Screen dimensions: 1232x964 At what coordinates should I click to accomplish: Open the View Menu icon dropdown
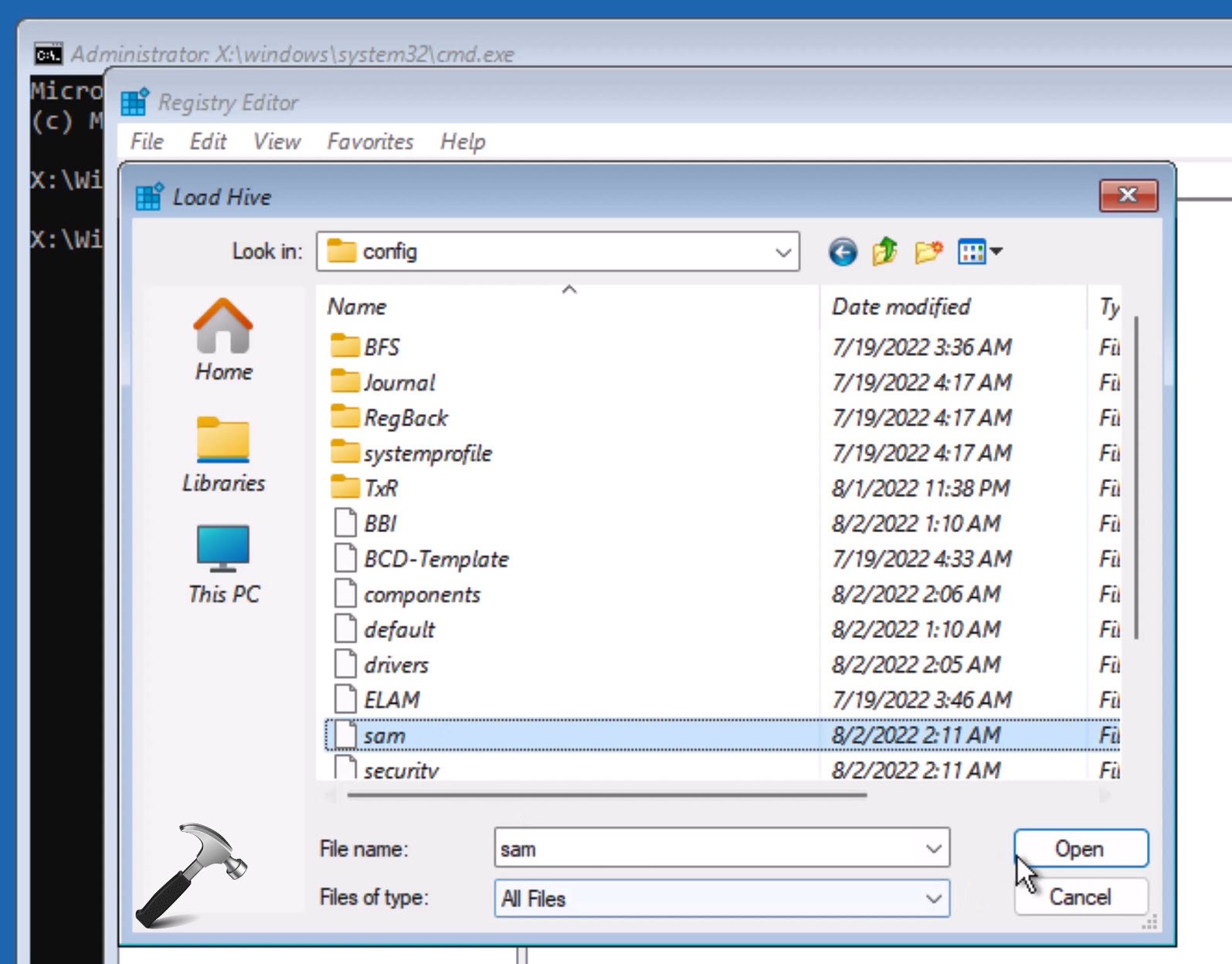coord(979,252)
